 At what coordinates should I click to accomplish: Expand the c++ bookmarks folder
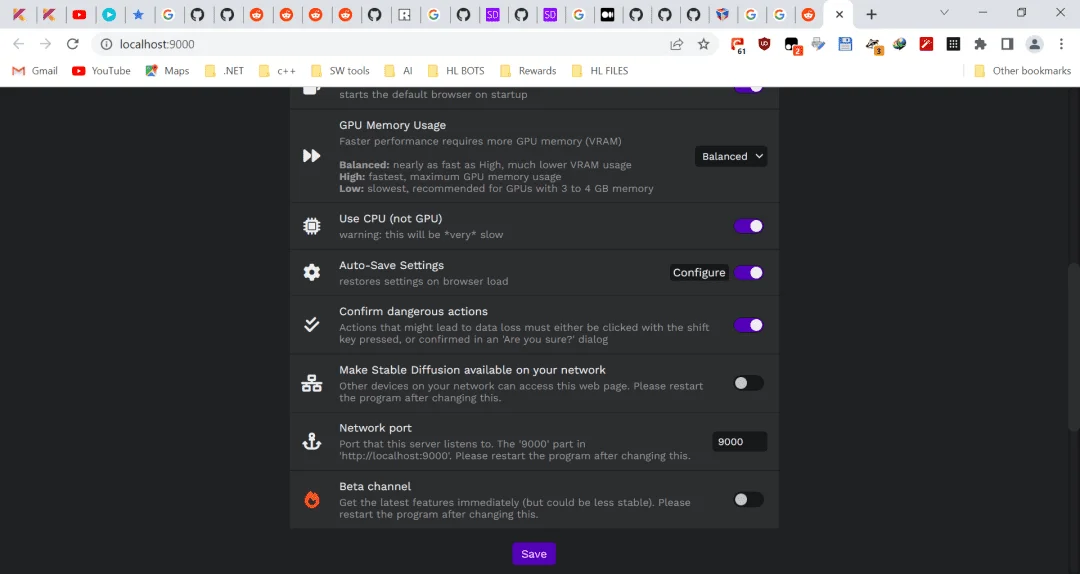click(277, 70)
